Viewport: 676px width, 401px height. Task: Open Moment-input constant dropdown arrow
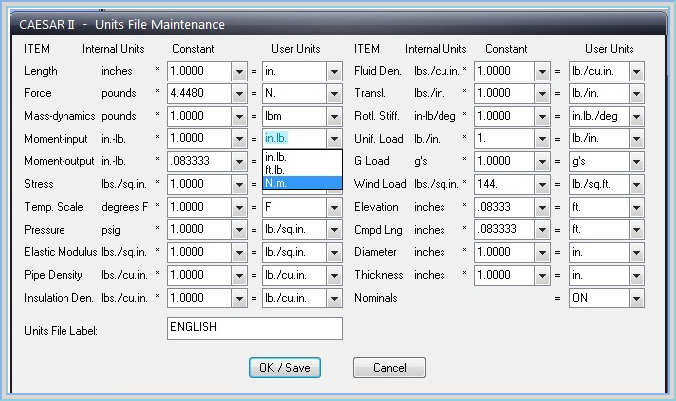239,139
